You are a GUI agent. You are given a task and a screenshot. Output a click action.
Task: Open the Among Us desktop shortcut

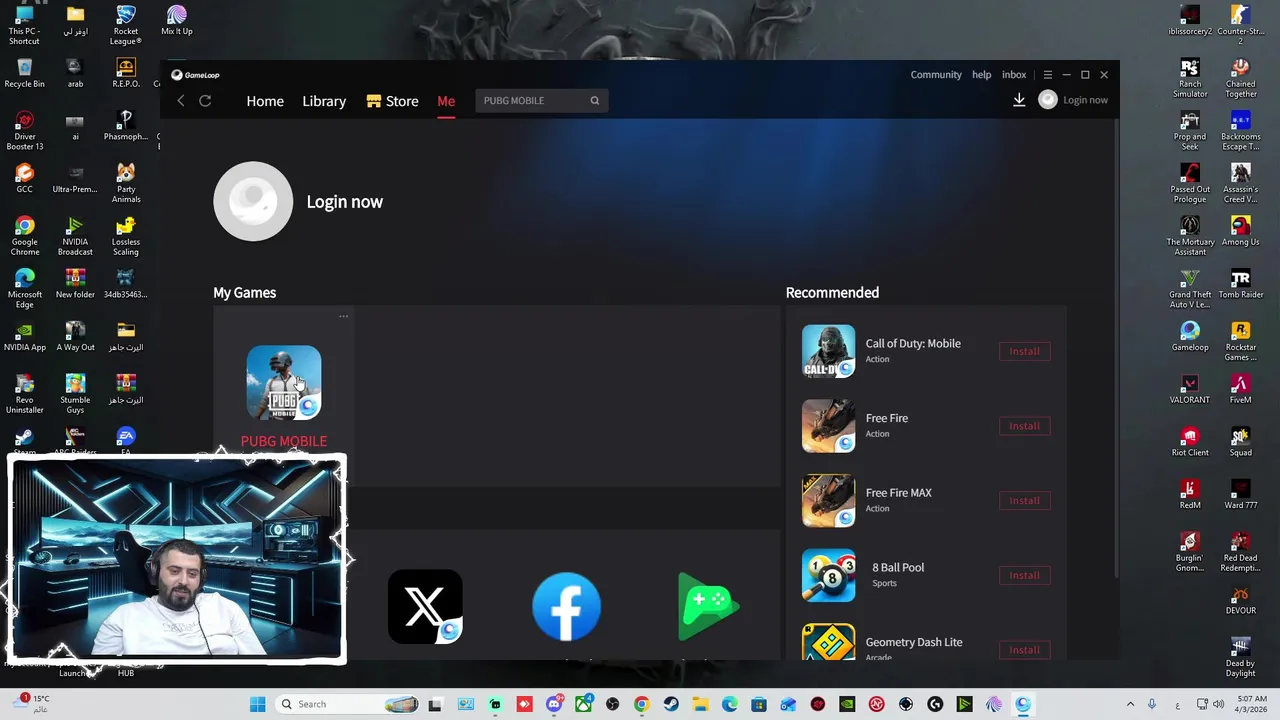1240,231
